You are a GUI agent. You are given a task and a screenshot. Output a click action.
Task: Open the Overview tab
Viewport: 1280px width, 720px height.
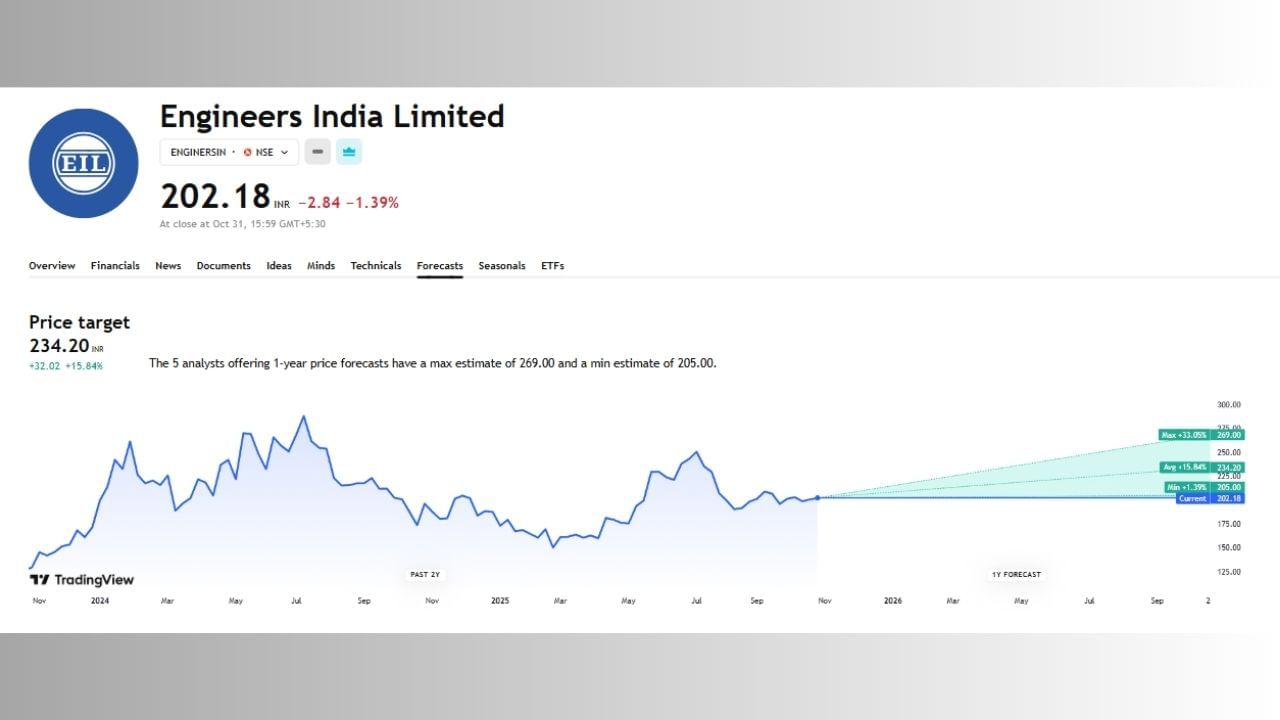[52, 266]
